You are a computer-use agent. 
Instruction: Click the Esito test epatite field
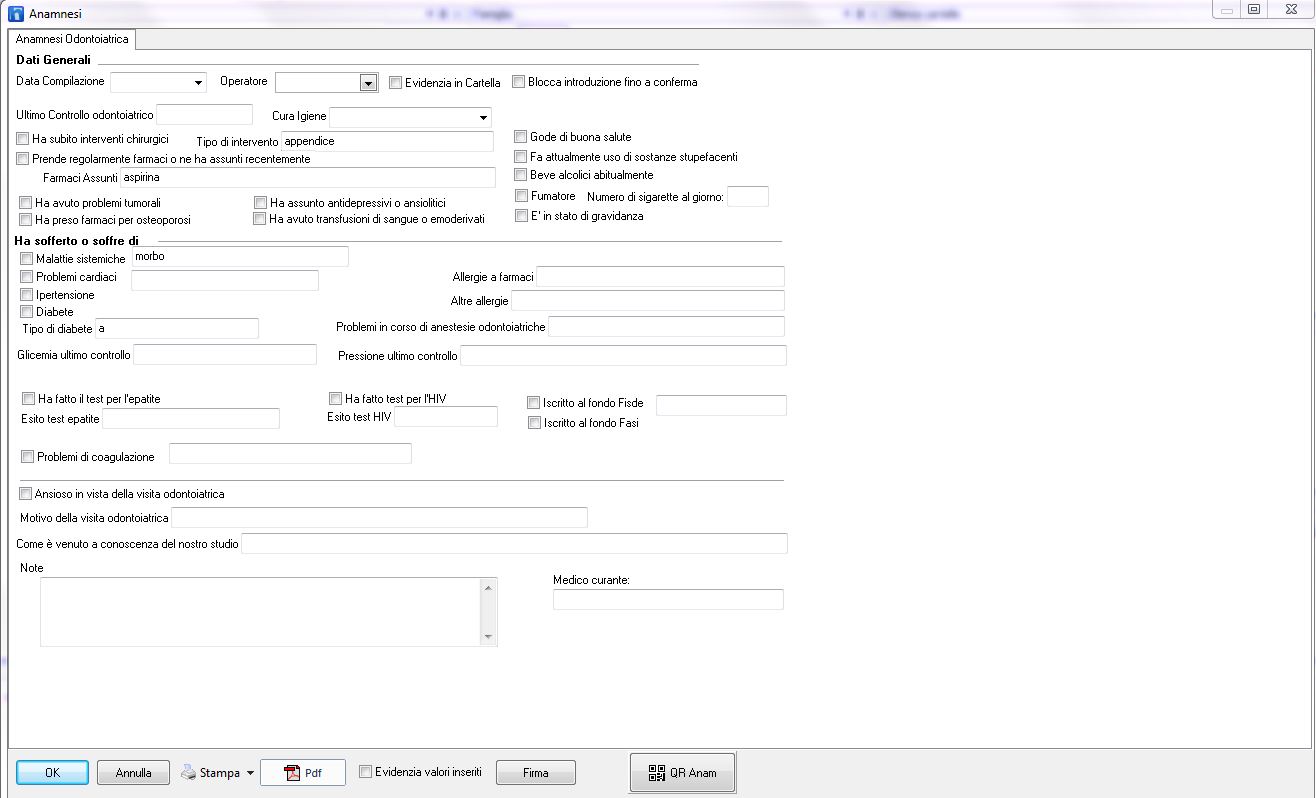pos(191,418)
